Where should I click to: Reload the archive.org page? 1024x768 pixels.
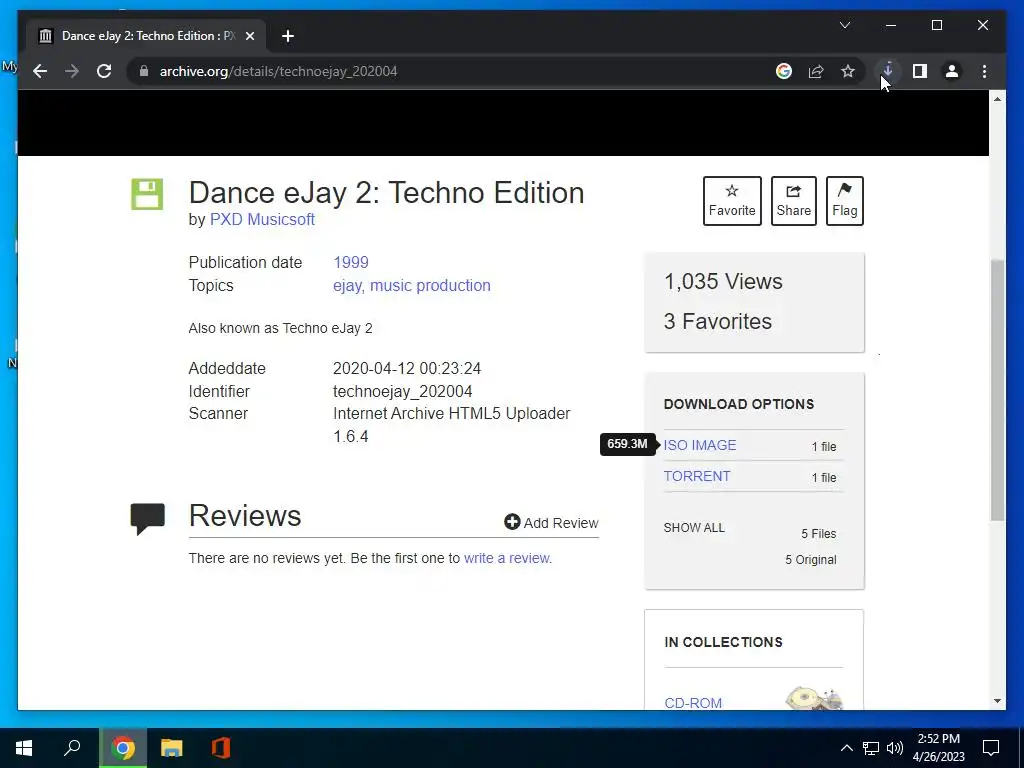[104, 71]
